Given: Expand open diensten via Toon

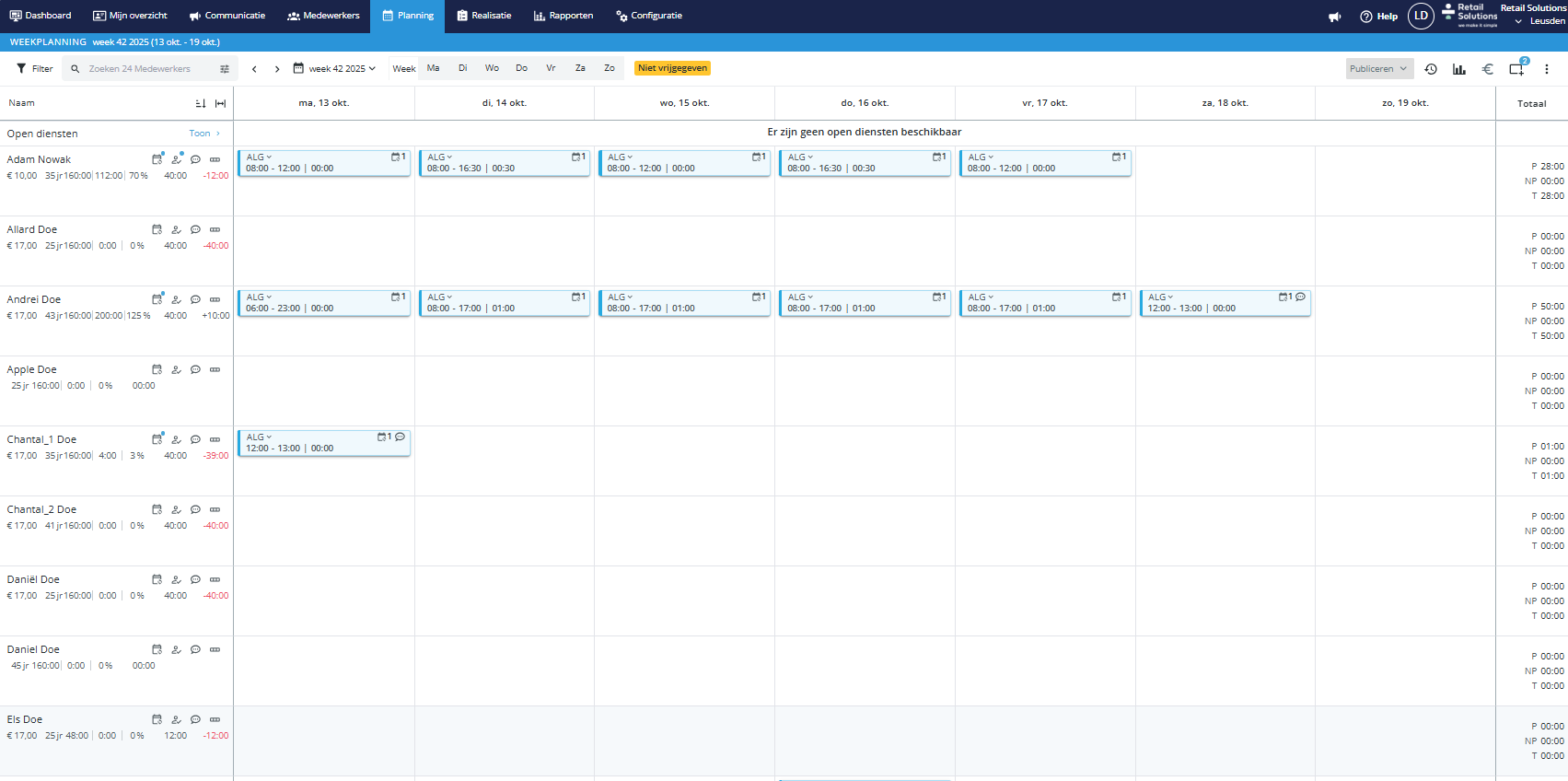Looking at the screenshot, I should tap(204, 134).
